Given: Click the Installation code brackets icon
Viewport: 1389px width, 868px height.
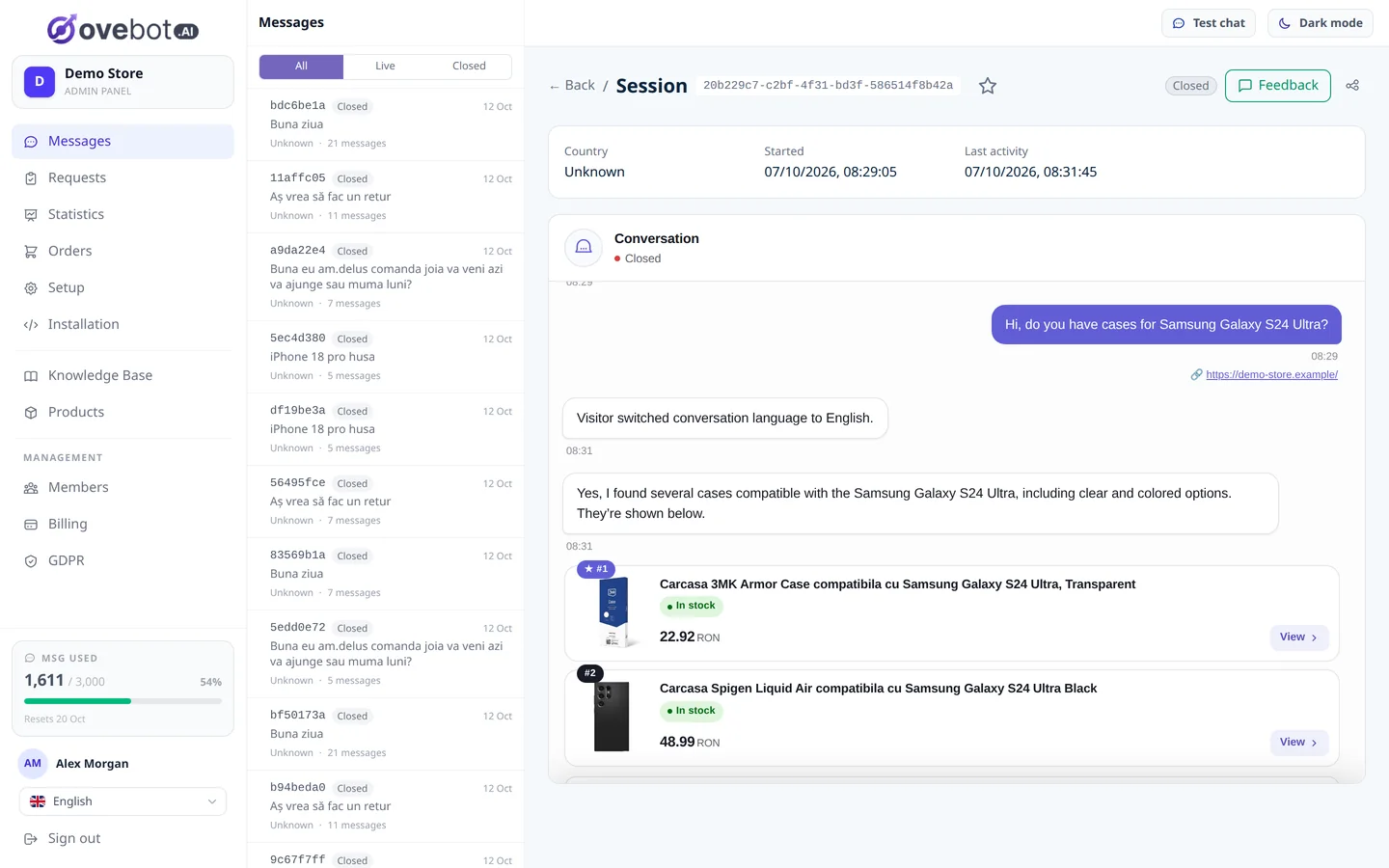Looking at the screenshot, I should [x=31, y=325].
